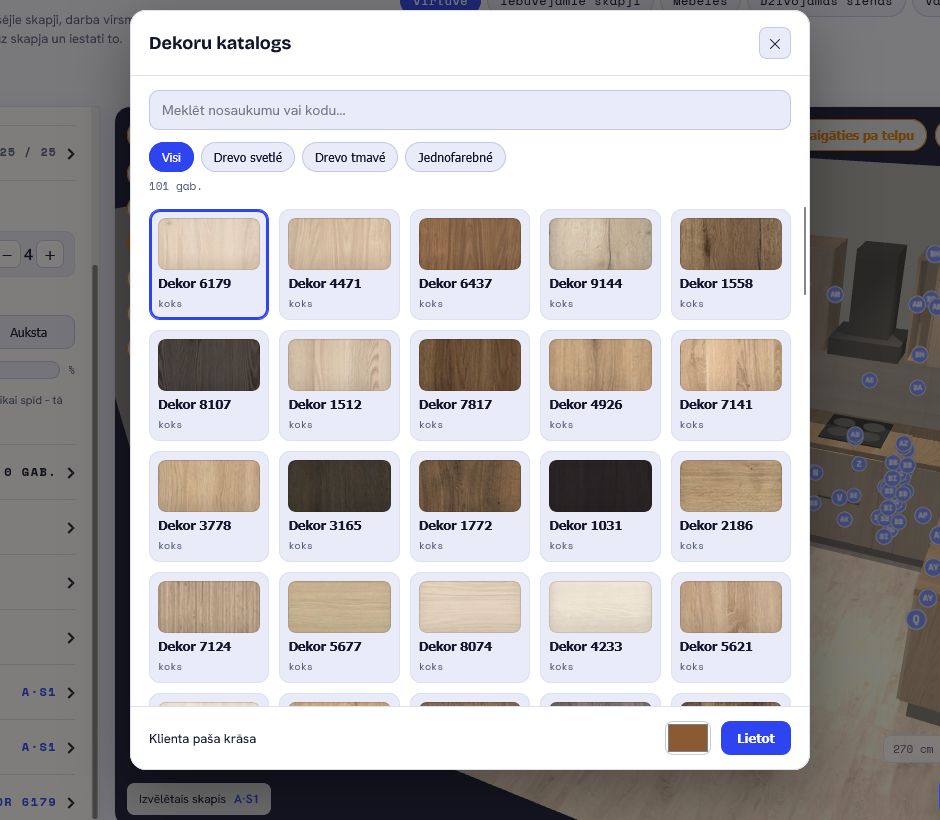Expand the 6179 decor row chevron
The height and width of the screenshot is (820, 940).
(x=71, y=803)
